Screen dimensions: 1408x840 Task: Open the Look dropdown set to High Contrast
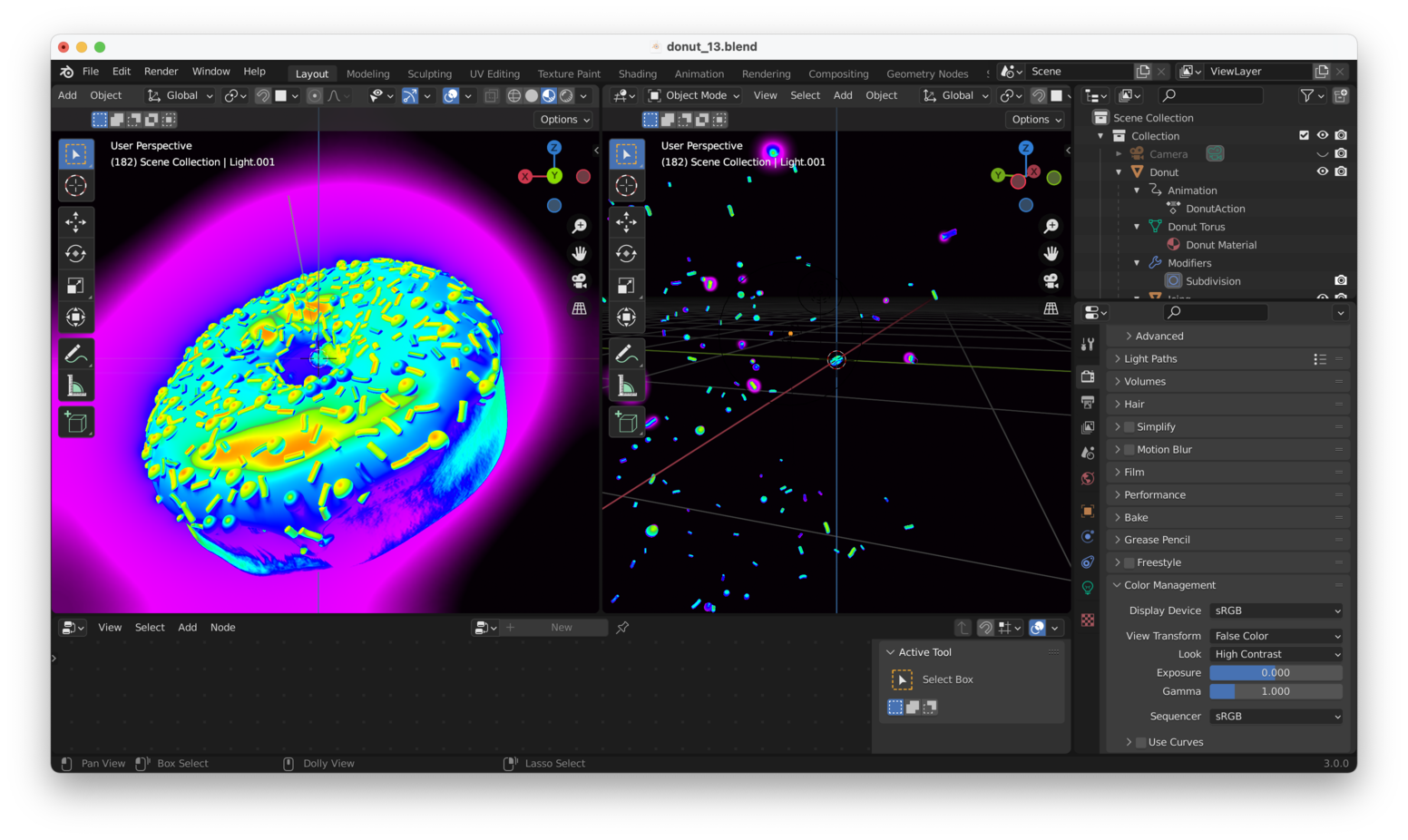pyautogui.click(x=1275, y=654)
